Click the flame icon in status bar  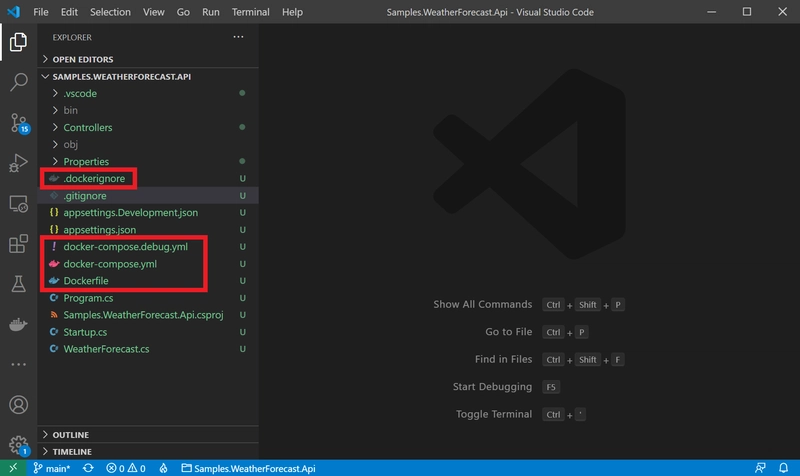click(163, 468)
